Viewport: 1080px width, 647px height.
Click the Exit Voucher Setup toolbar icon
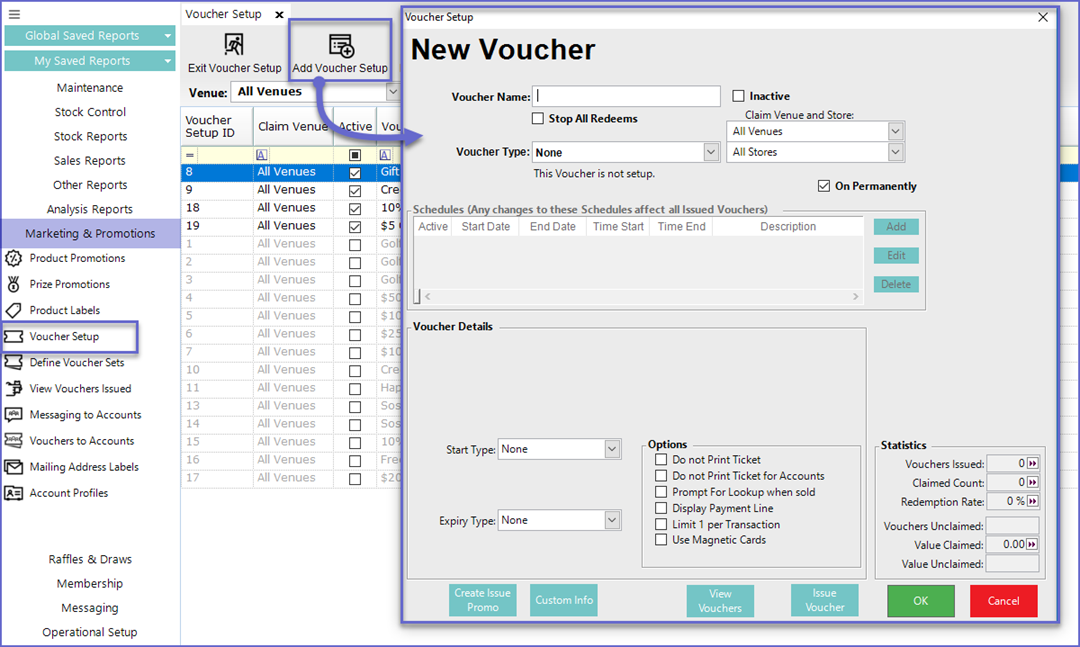coord(234,46)
